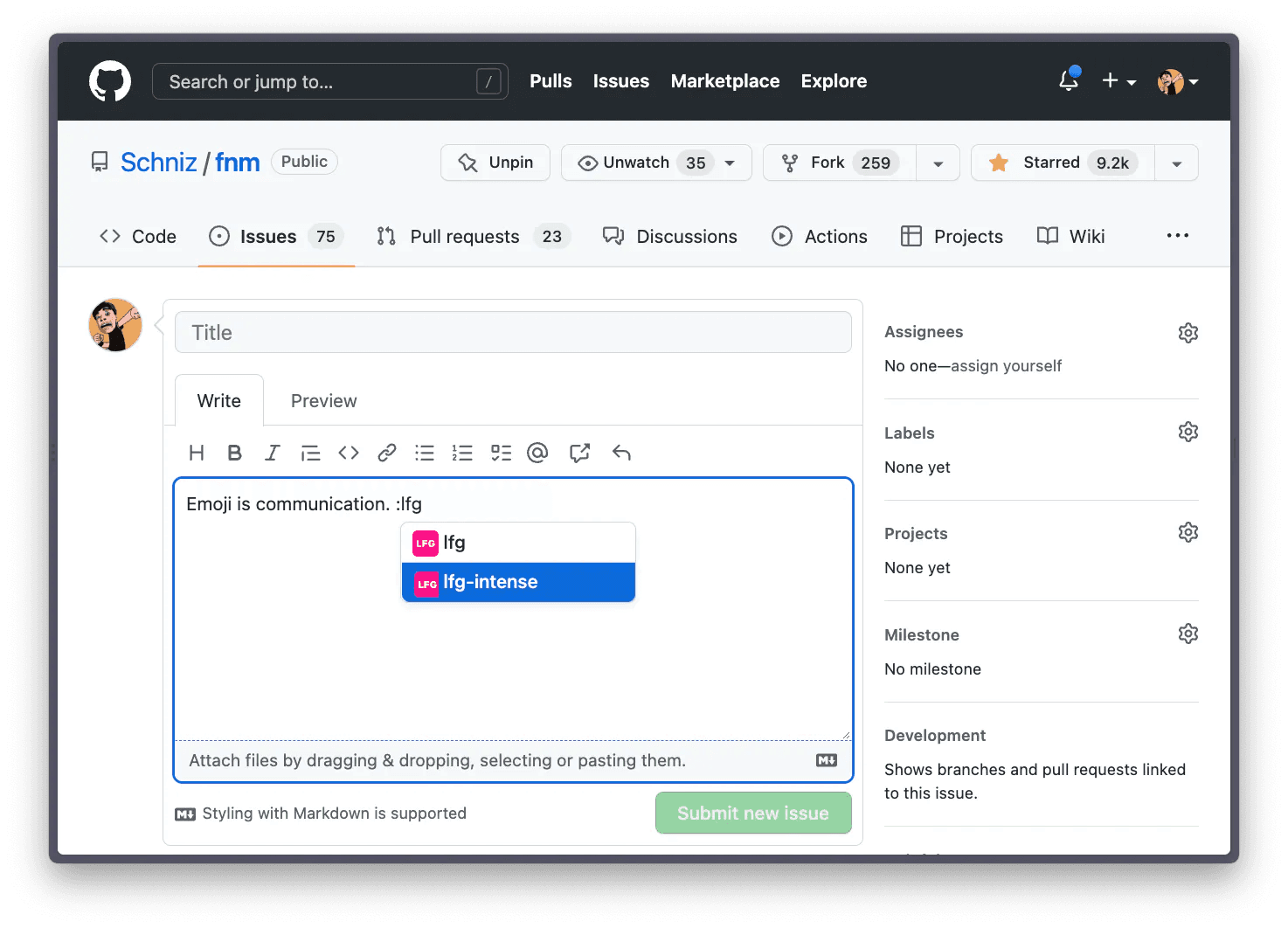Toggle bold text formatting

pyautogui.click(x=234, y=453)
